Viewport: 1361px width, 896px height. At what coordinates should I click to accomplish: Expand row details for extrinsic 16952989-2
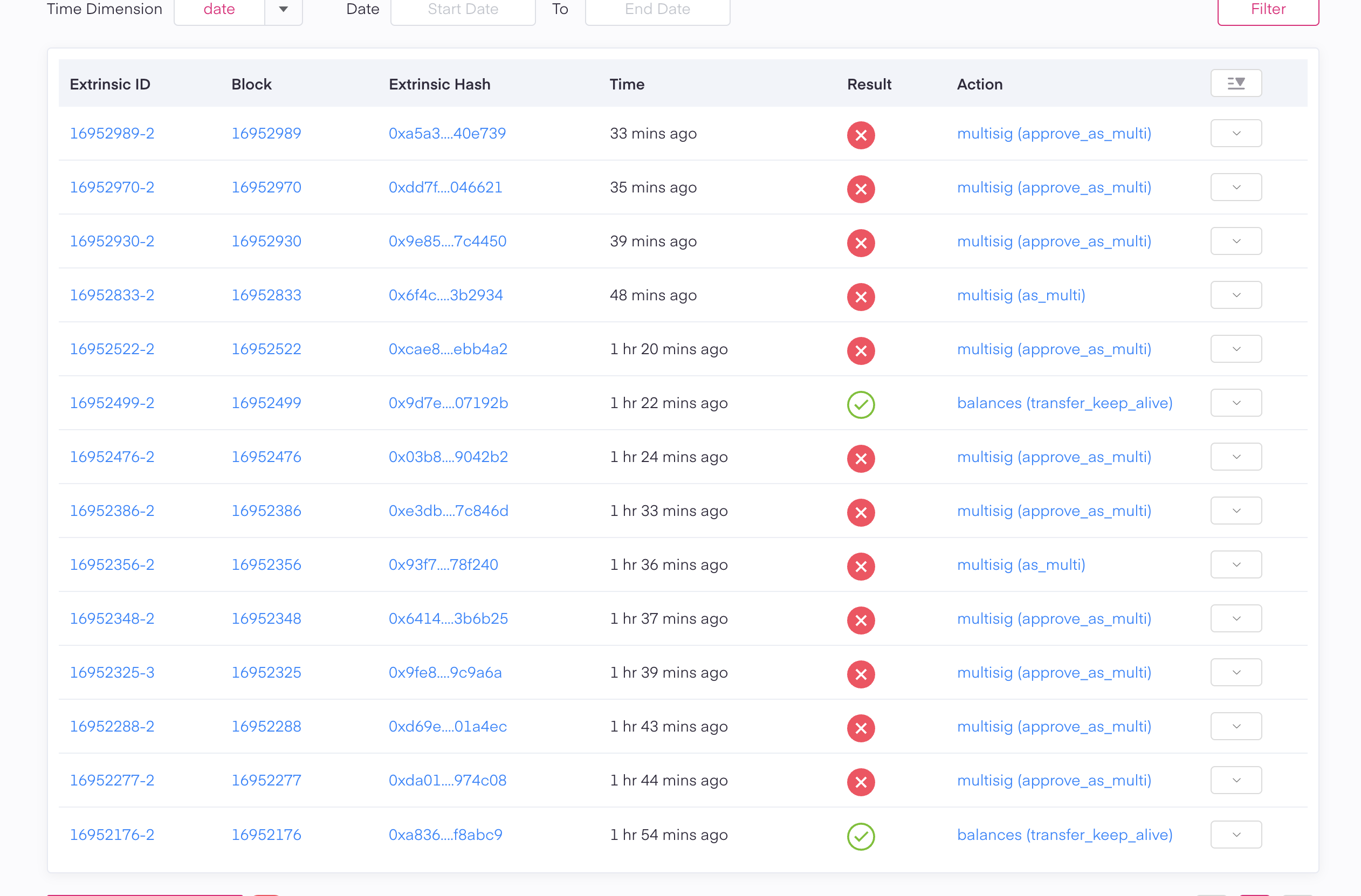point(1236,133)
